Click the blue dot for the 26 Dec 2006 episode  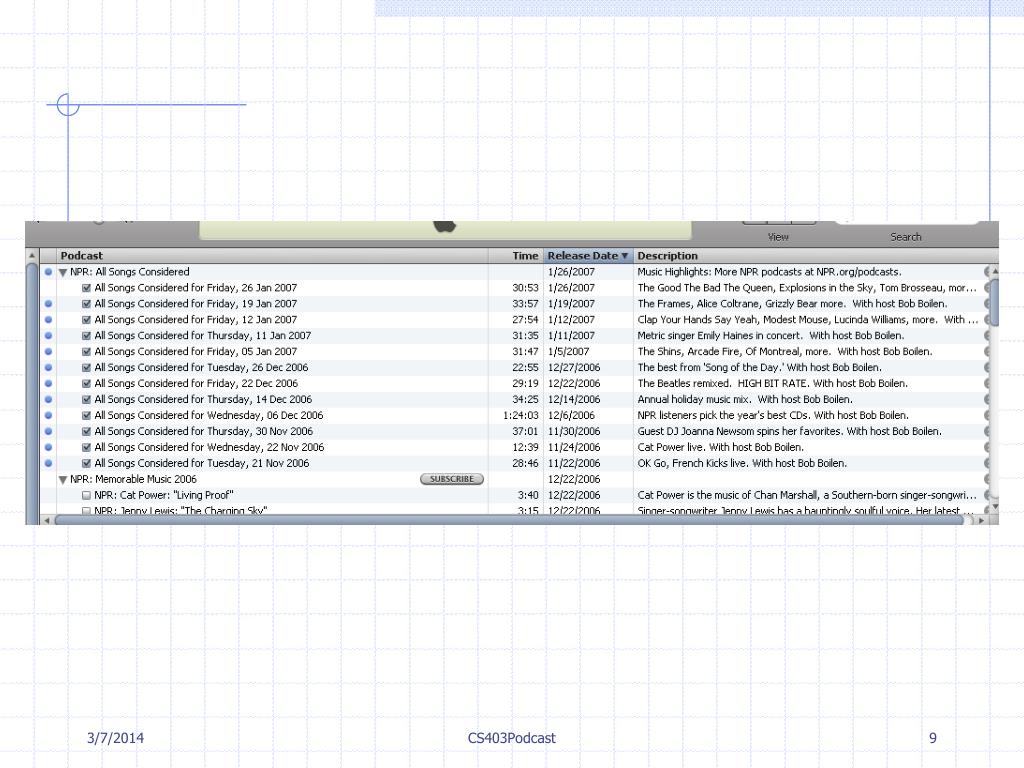48,368
